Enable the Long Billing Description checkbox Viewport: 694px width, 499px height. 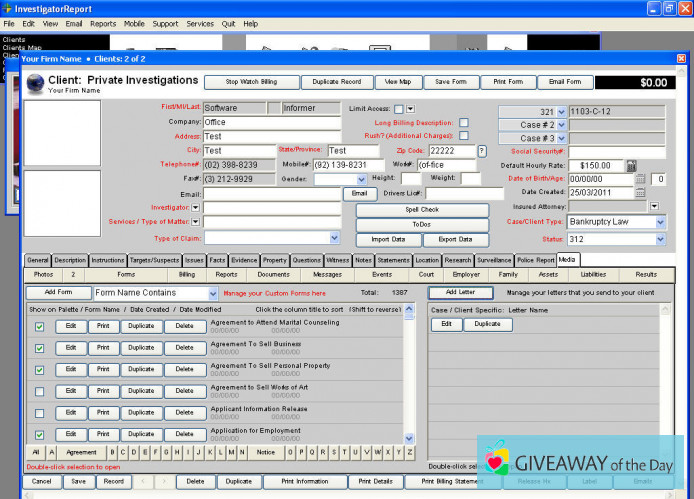click(463, 123)
